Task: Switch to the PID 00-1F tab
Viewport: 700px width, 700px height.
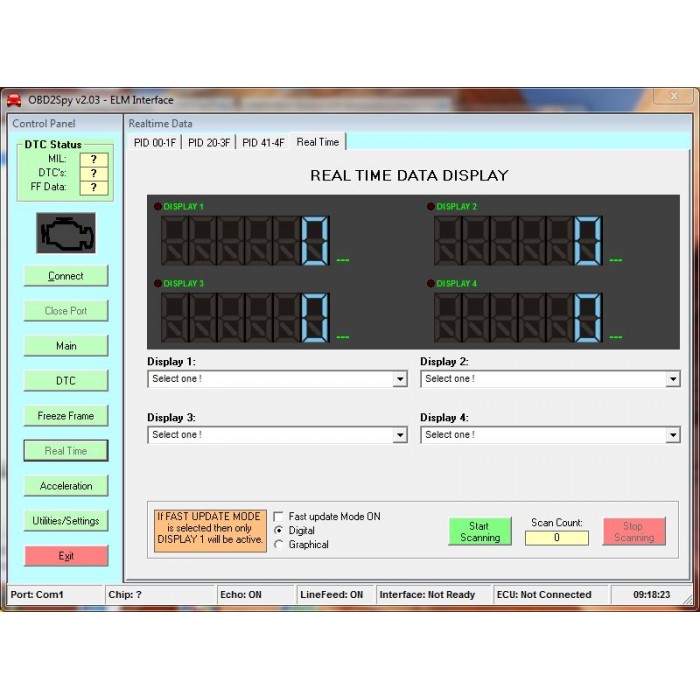Action: 153,143
